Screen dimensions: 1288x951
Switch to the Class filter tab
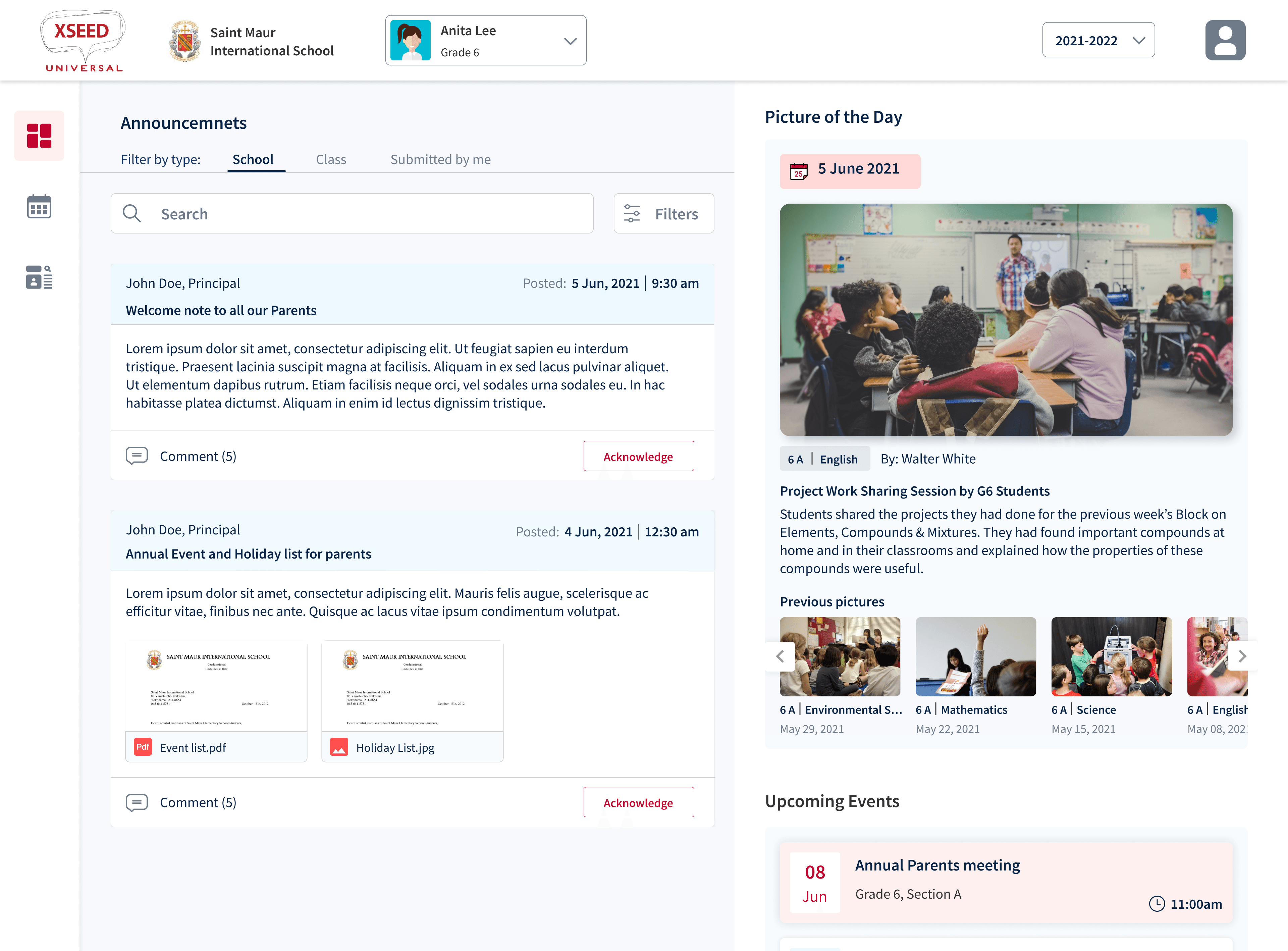331,159
